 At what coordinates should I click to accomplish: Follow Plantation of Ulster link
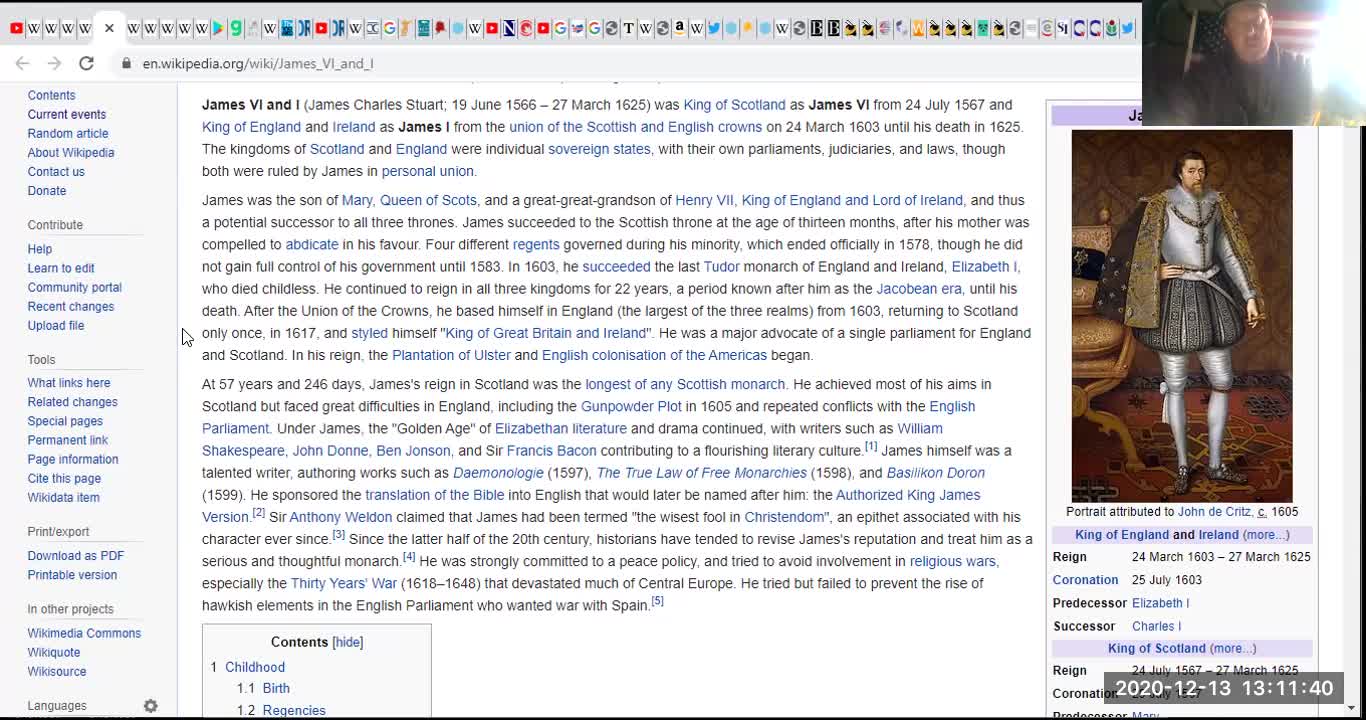click(451, 355)
